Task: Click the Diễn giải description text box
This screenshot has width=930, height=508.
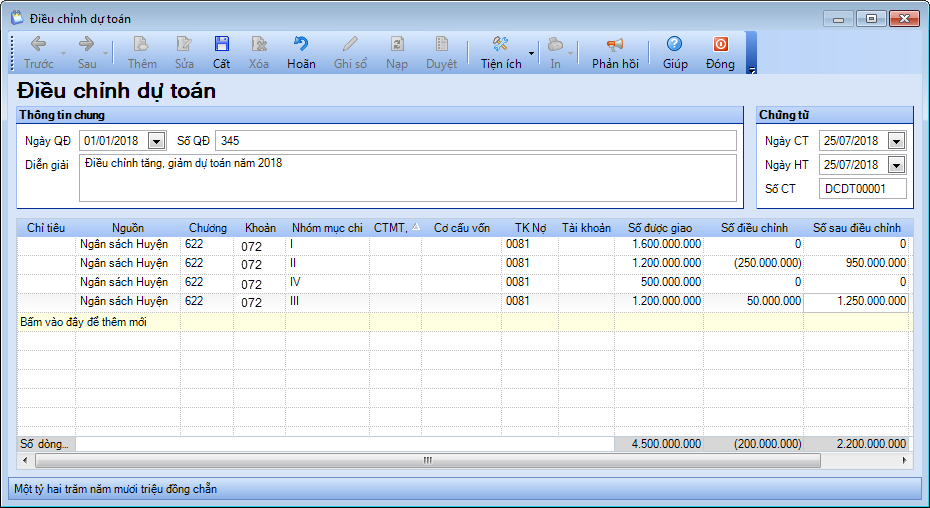Action: click(x=407, y=178)
